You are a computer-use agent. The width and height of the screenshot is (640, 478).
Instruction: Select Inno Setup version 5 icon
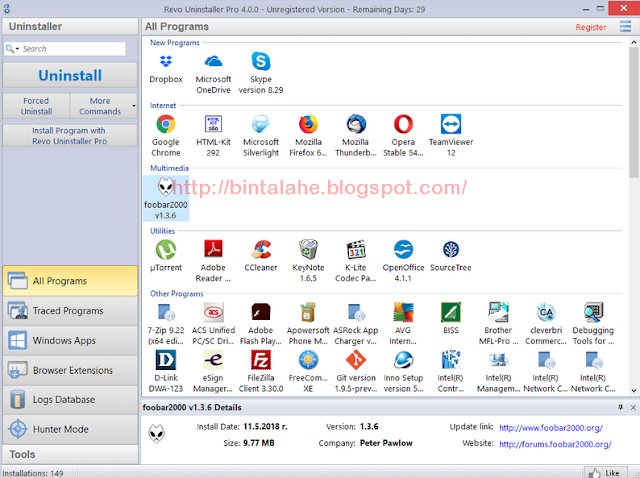point(403,360)
